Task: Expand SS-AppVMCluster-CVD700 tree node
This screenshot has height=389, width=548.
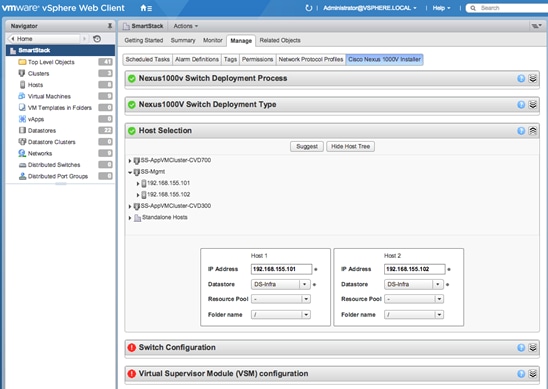Action: coord(130,161)
